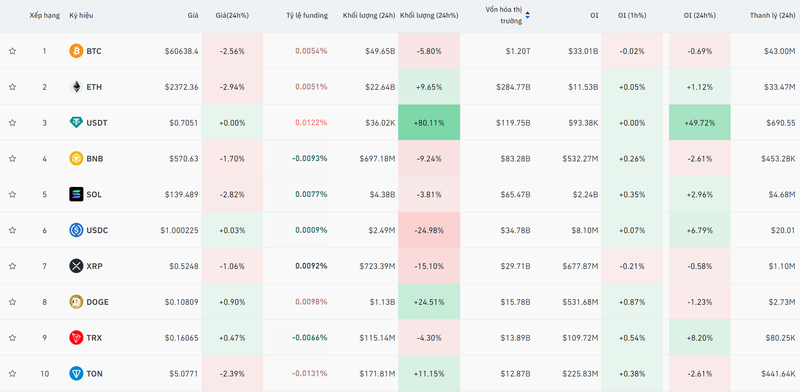Click the Dogecoin DOGE coin icon
Screen dimensions: 800x392
tap(76, 302)
